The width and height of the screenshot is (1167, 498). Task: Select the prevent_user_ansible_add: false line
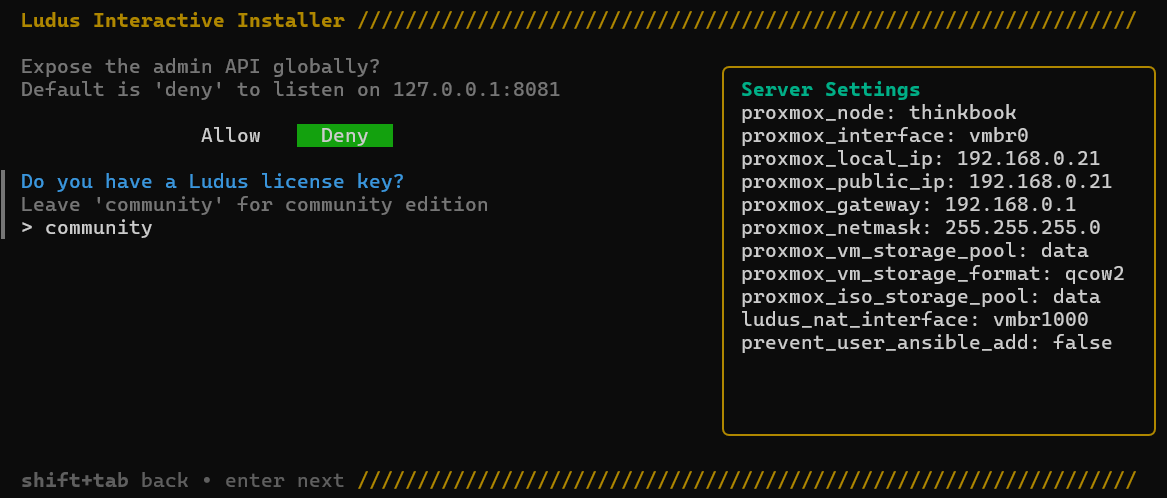[x=926, y=343]
